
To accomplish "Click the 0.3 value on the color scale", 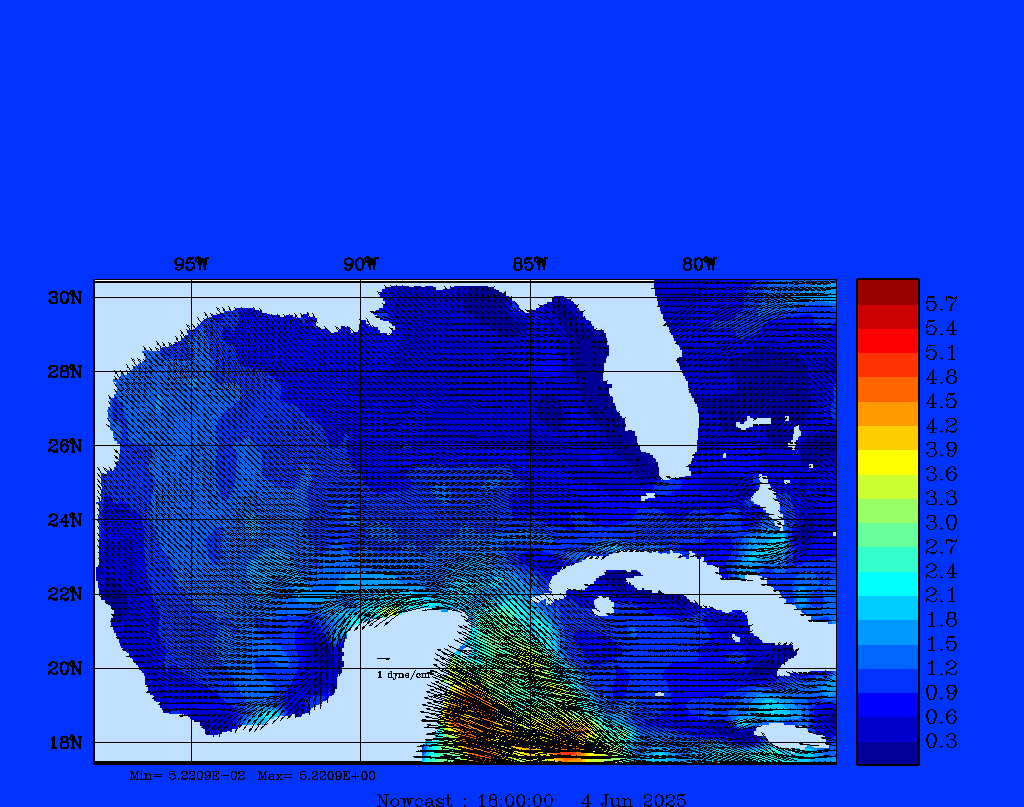I will (x=941, y=741).
